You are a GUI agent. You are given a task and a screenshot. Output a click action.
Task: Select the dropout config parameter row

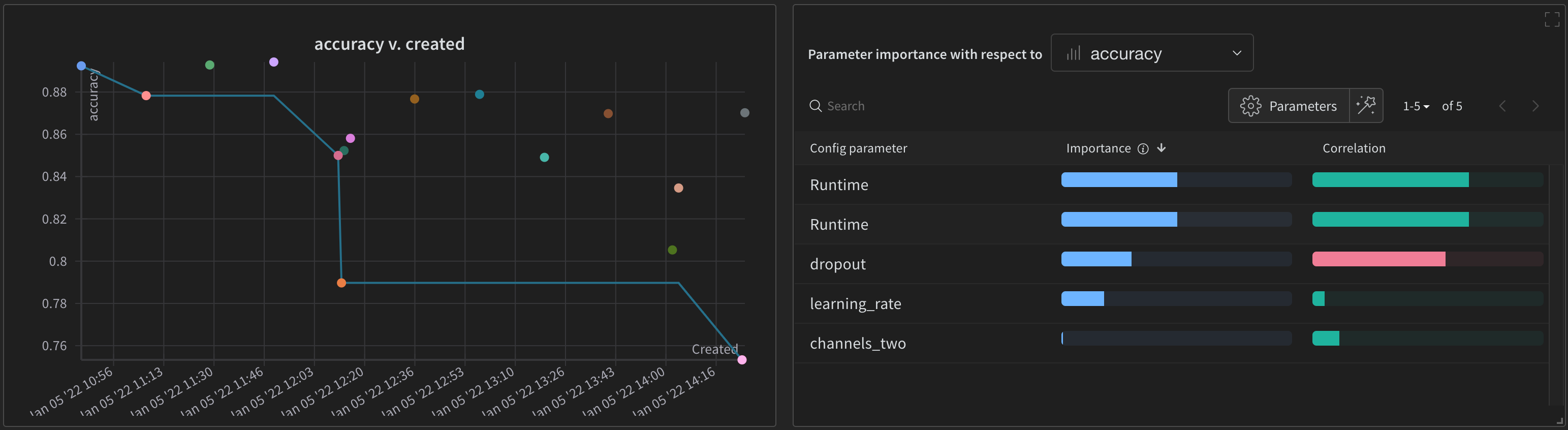[x=837, y=263]
